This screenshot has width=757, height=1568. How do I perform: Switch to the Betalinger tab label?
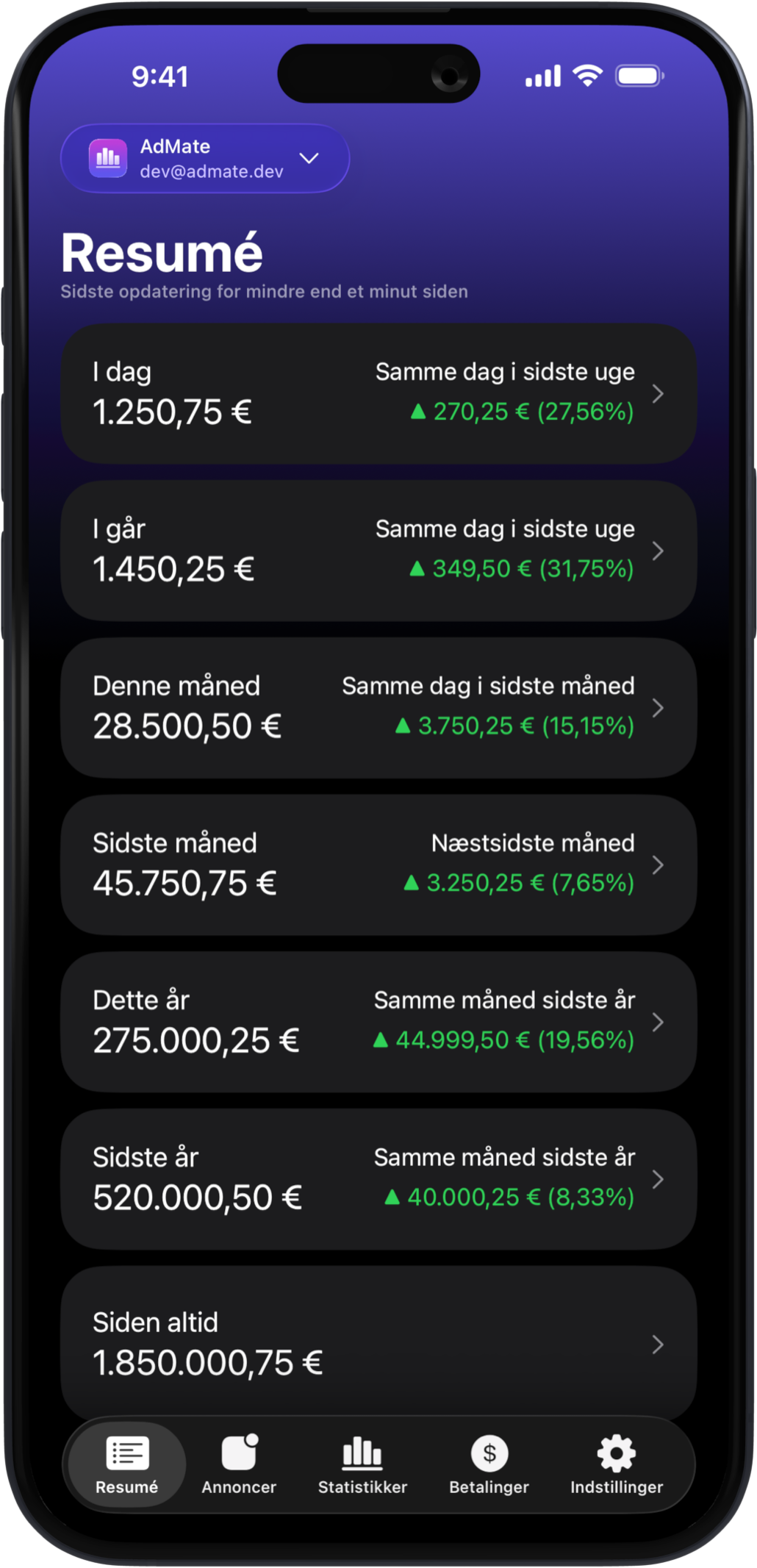click(489, 1487)
